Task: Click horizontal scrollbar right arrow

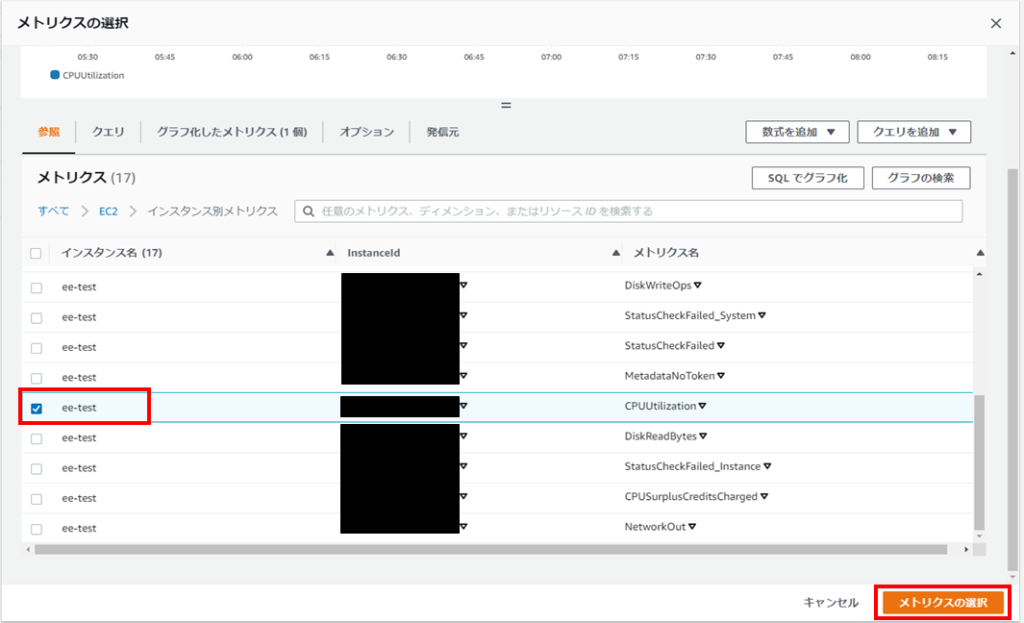Action: pyautogui.click(x=966, y=550)
